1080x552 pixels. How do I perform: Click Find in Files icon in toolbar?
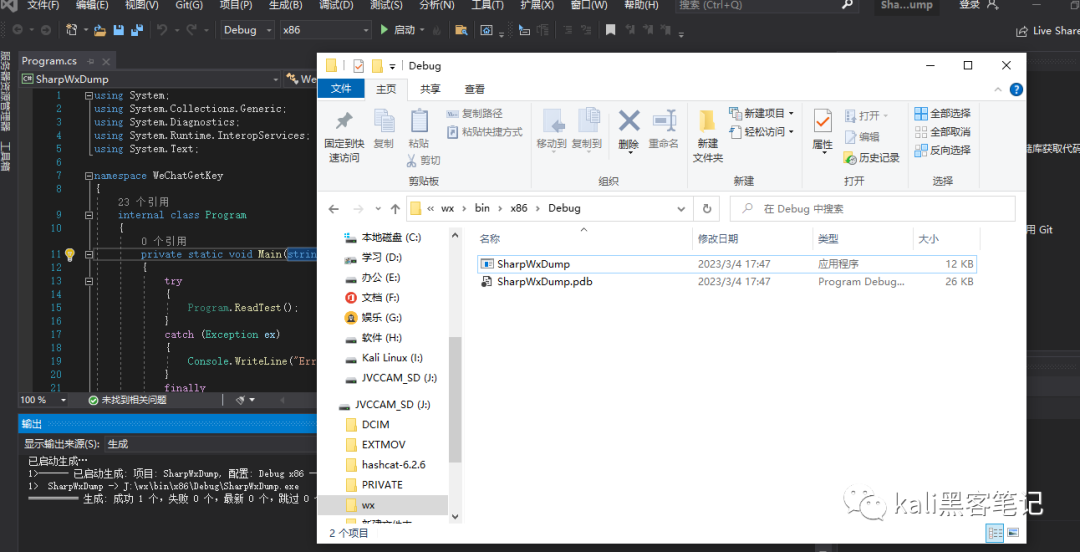coord(461,30)
